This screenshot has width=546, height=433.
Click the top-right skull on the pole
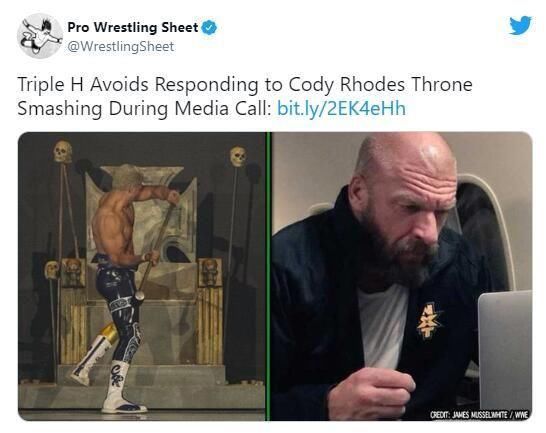point(238,156)
